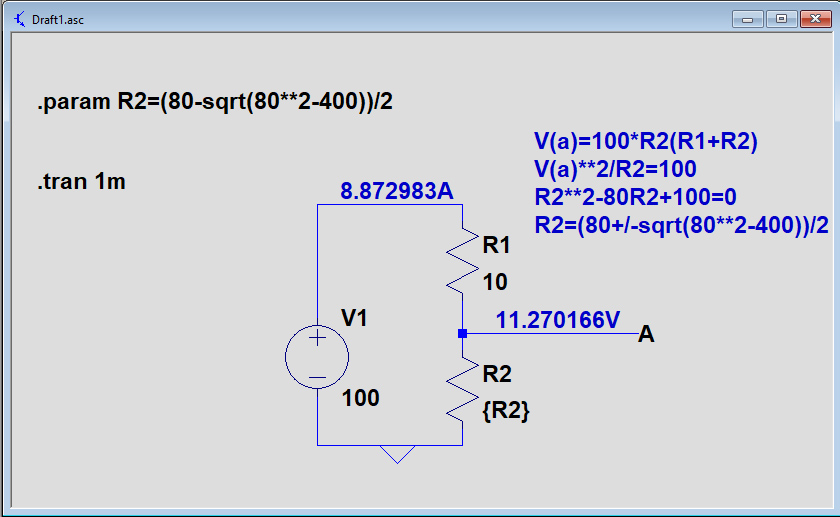Close the Draft1.asc schematic window
Screen dimensions: 840x517
pyautogui.click(x=815, y=19)
